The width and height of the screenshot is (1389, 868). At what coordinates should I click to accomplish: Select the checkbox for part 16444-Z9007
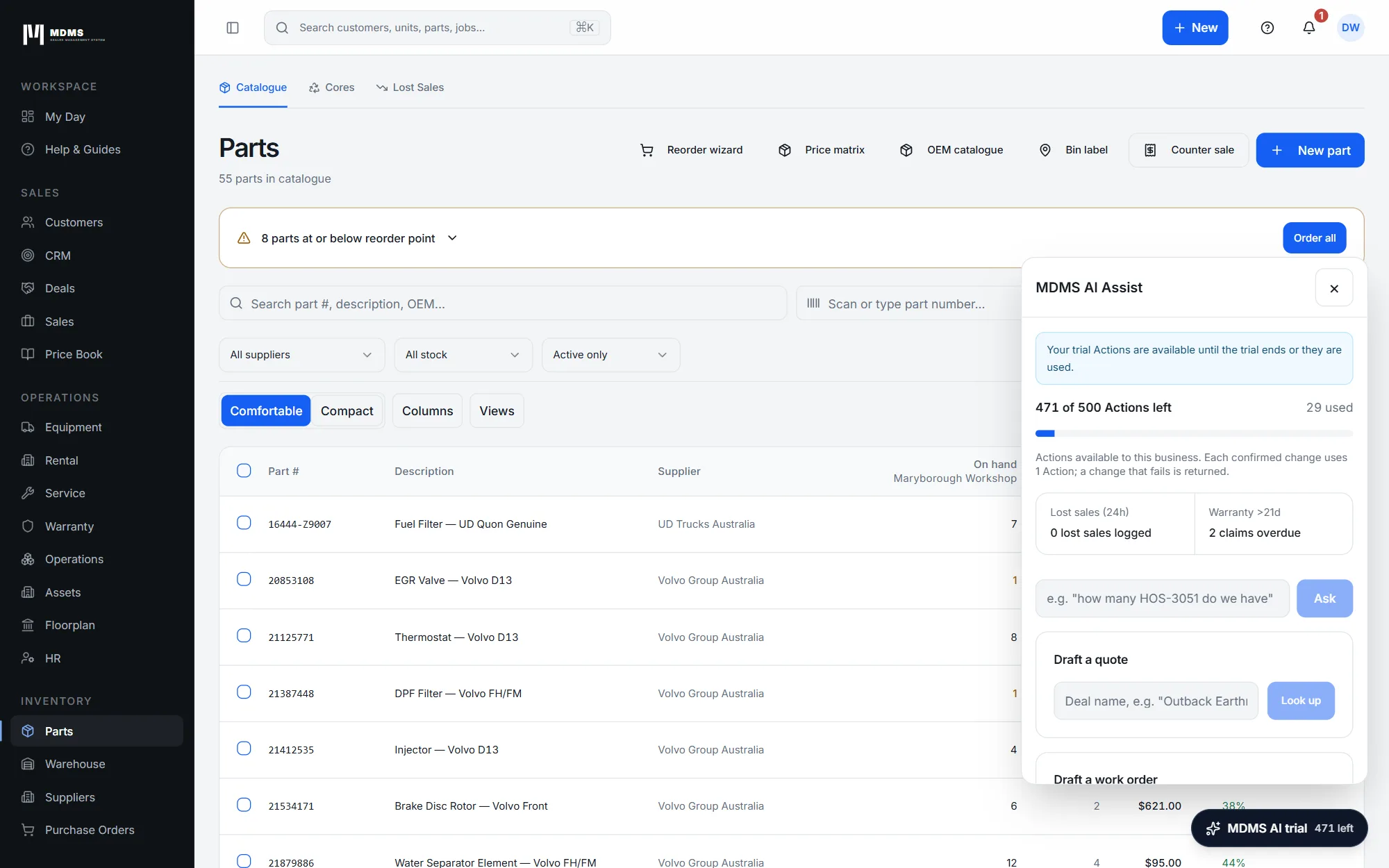tap(244, 523)
